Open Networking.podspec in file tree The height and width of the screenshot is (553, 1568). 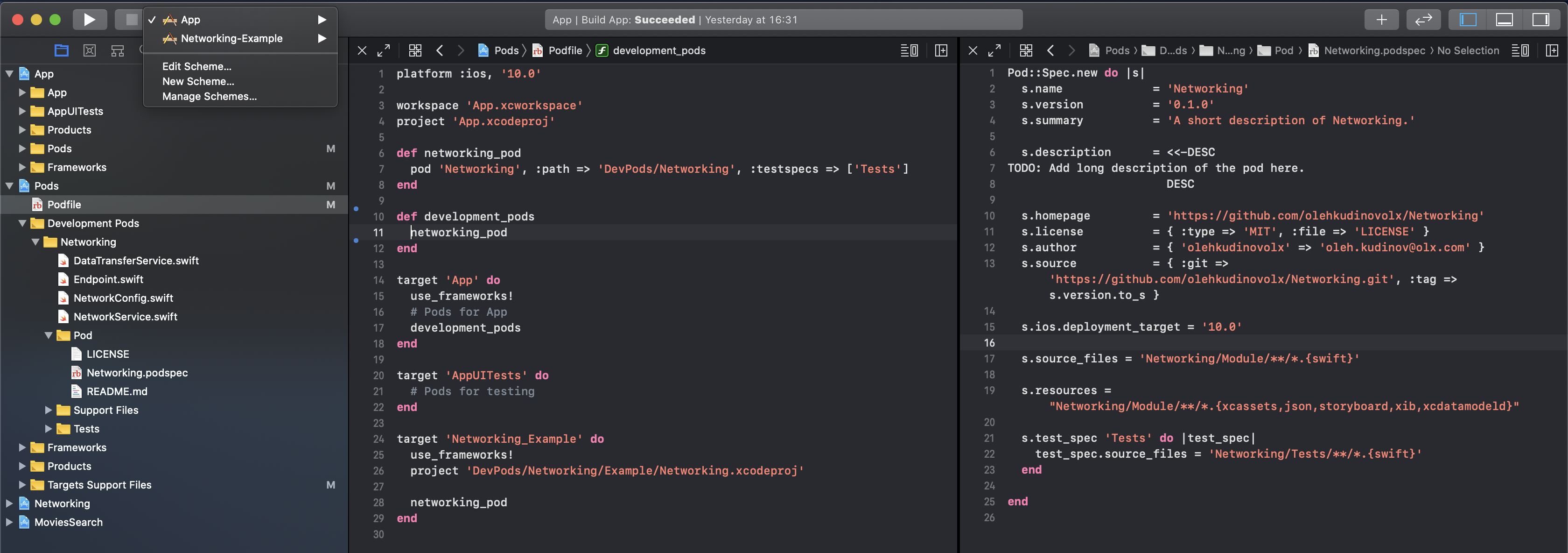137,373
